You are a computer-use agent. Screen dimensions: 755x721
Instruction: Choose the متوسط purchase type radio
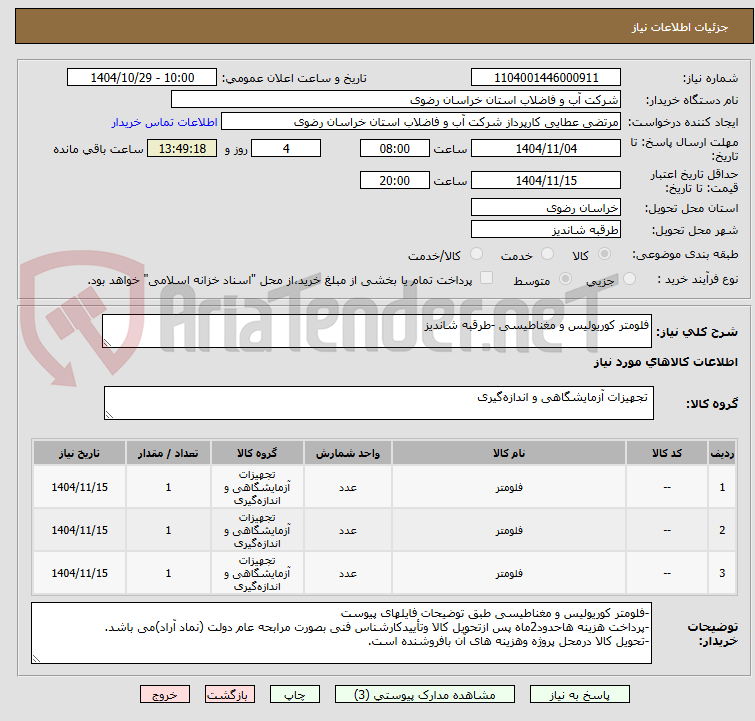(565, 279)
